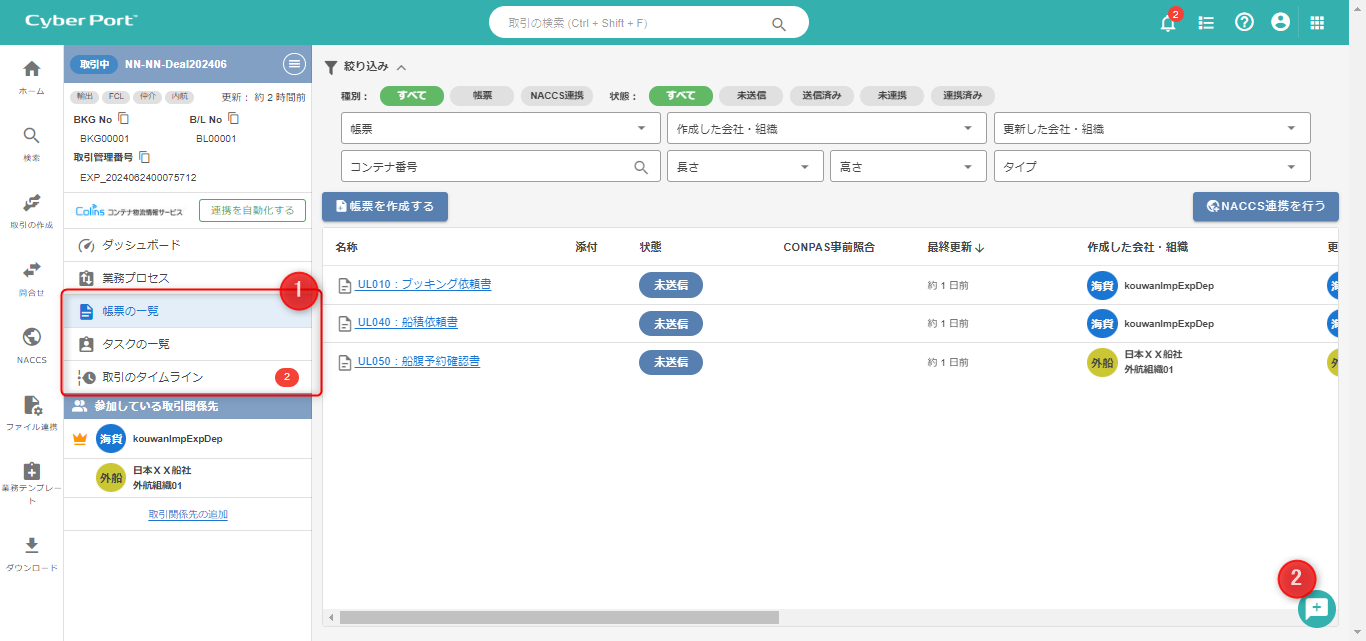Click the コンテナ番号 search field
Screen dimensions: 1366x641
click(x=490, y=167)
